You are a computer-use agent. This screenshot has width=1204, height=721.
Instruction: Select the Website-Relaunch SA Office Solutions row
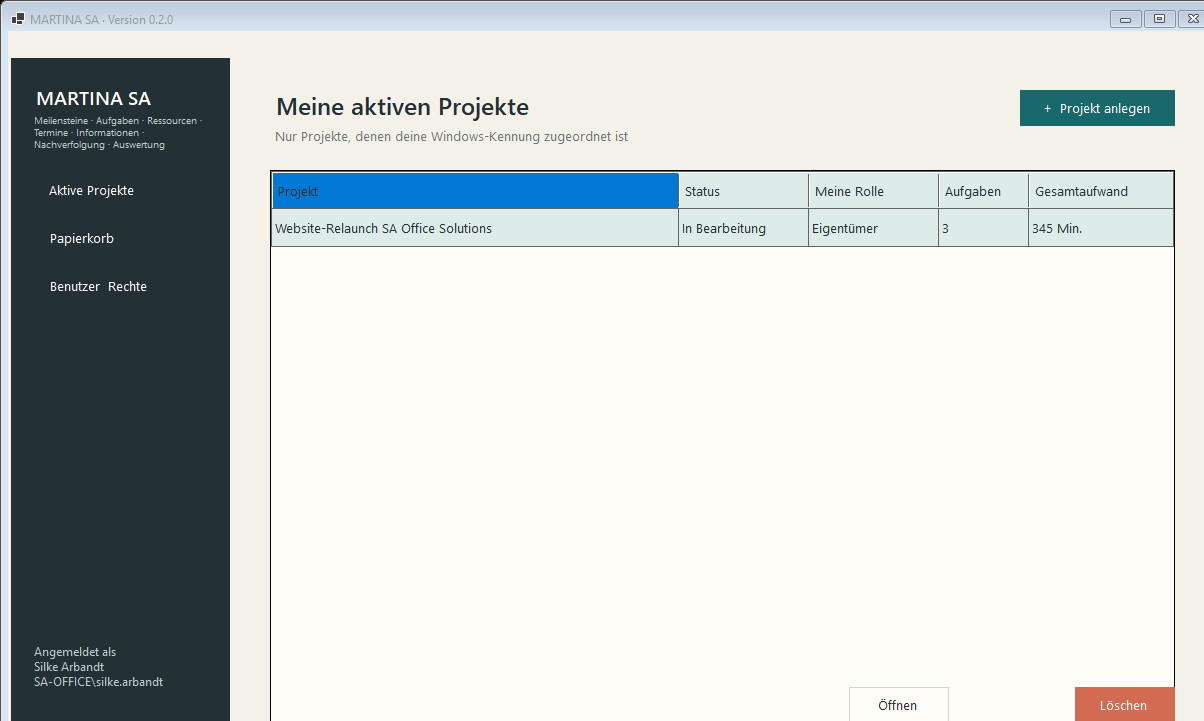pos(722,228)
